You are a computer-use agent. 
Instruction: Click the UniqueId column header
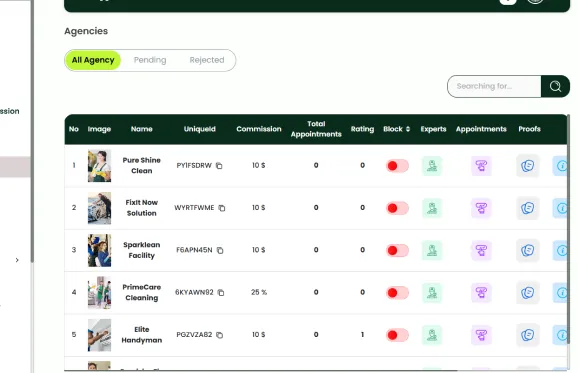click(x=200, y=129)
